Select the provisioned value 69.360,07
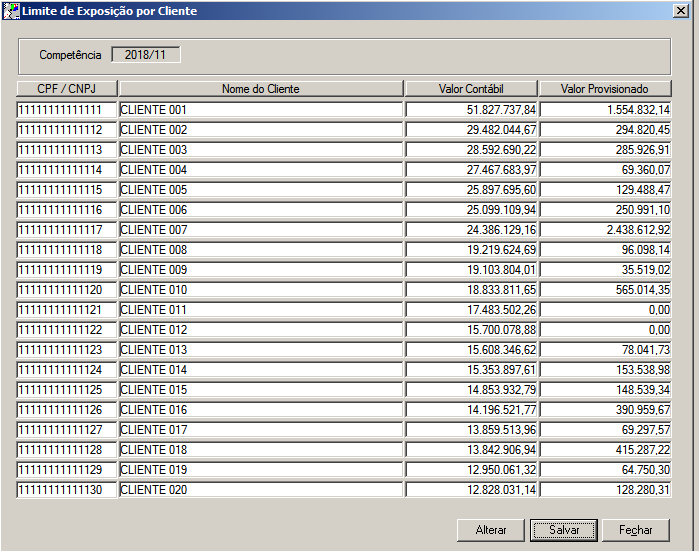Viewport: 699px width, 551px height. 605,170
